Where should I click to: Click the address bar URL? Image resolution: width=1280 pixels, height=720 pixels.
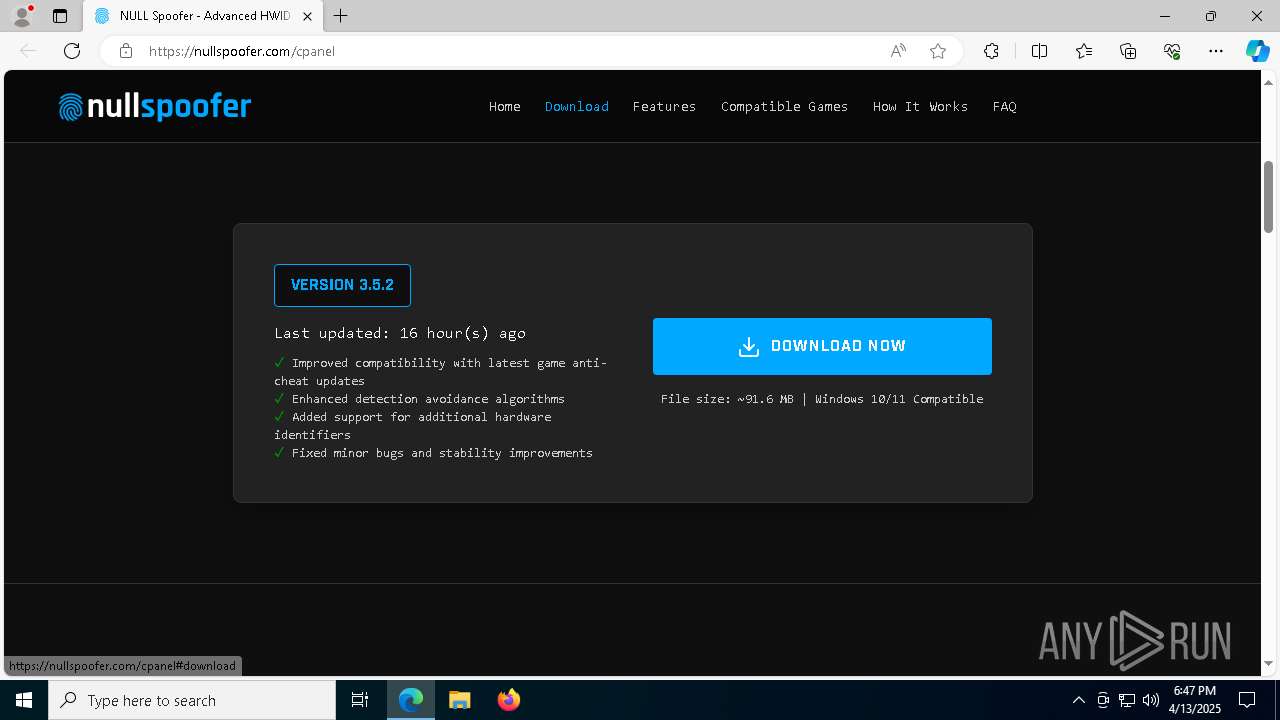pyautogui.click(x=241, y=51)
